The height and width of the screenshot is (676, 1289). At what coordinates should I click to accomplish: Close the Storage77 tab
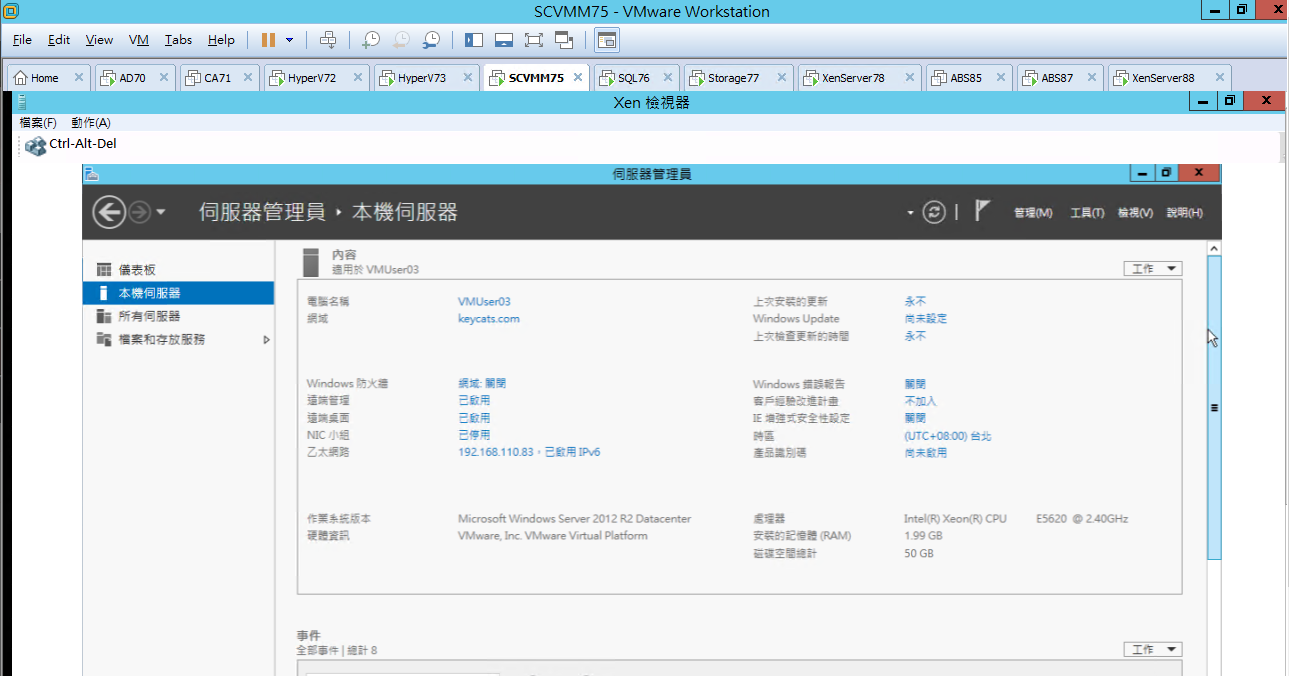coord(780,77)
